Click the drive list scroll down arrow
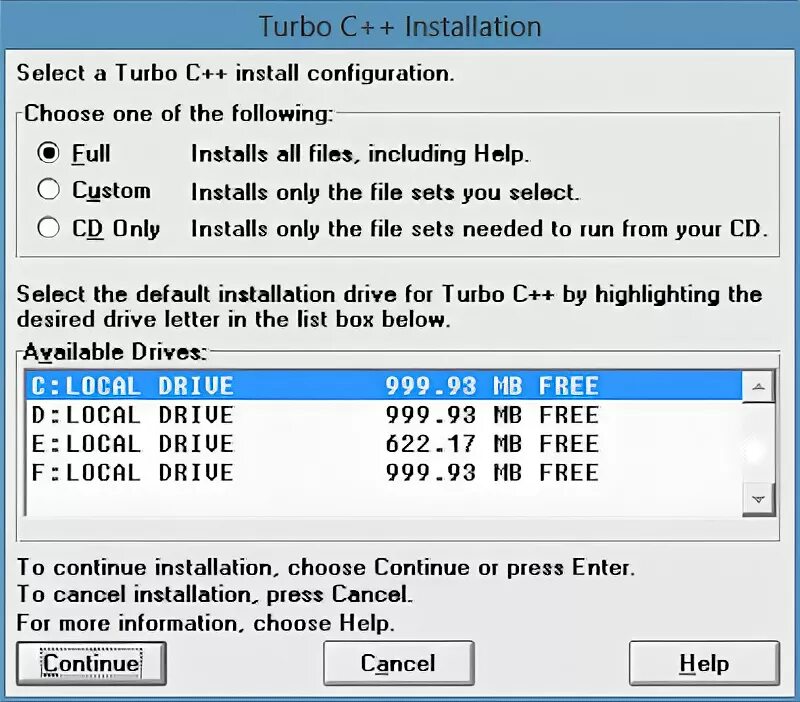 (x=759, y=499)
